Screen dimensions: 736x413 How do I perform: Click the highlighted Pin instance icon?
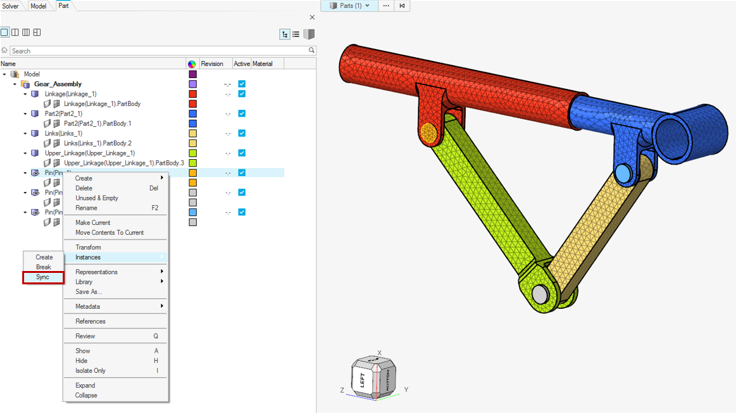pyautogui.click(x=35, y=173)
